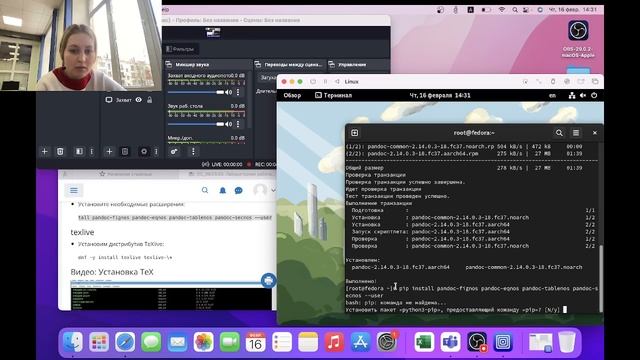Open Microsoft Teams in the Dock
This screenshot has height=360, width=640.
coord(450,342)
